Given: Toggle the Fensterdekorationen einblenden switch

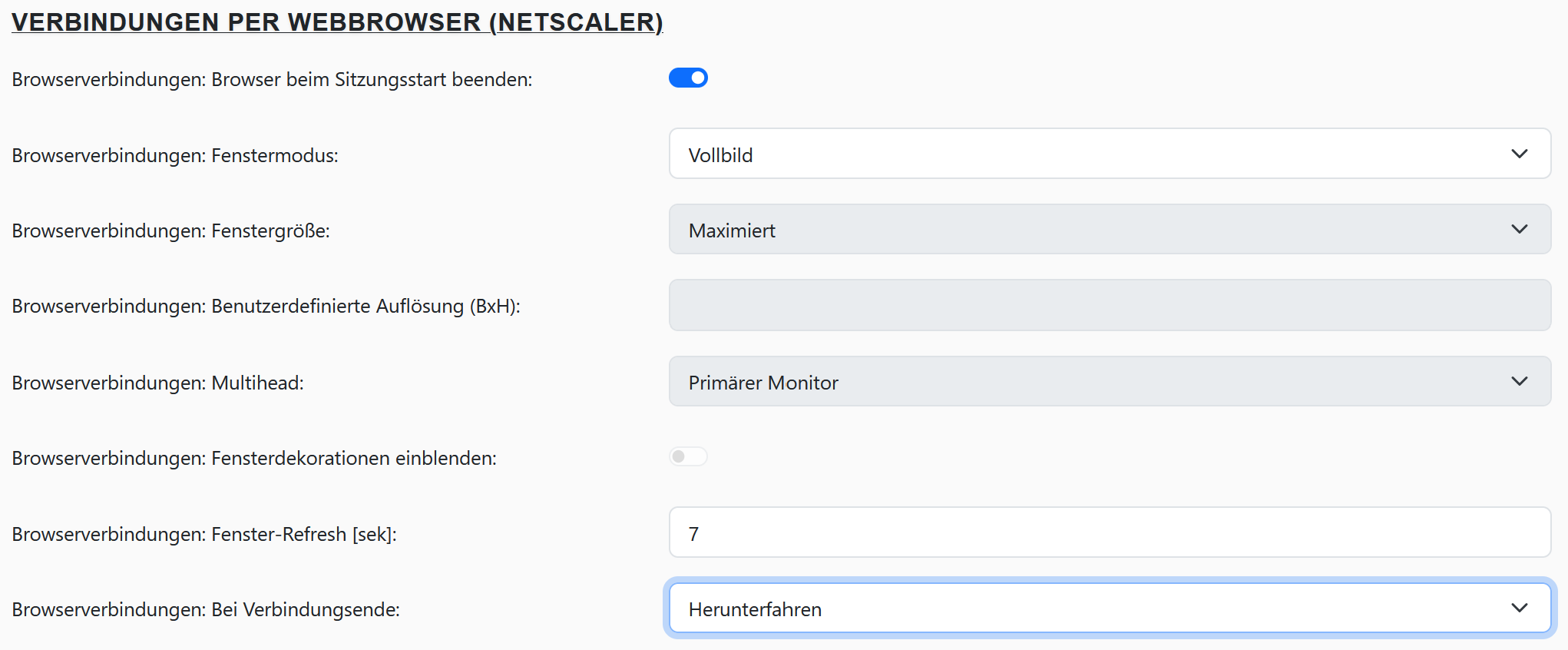Looking at the screenshot, I should click(688, 457).
